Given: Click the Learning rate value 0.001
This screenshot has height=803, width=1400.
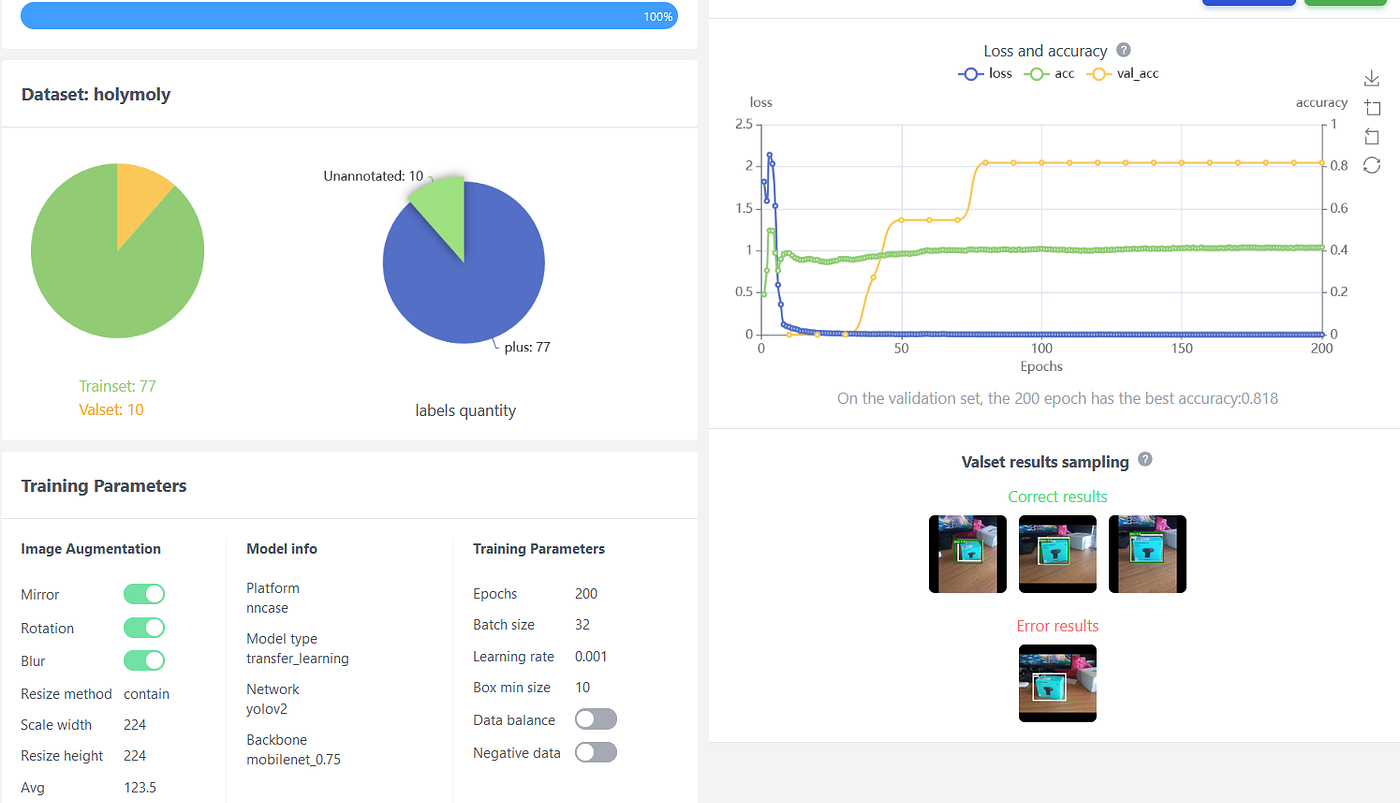Looking at the screenshot, I should click(x=591, y=657).
